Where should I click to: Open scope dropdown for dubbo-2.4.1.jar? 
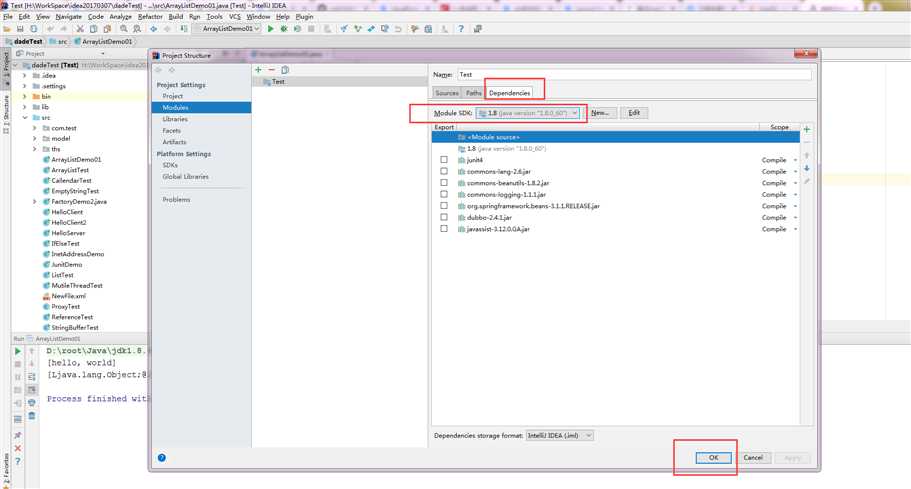[795, 218]
